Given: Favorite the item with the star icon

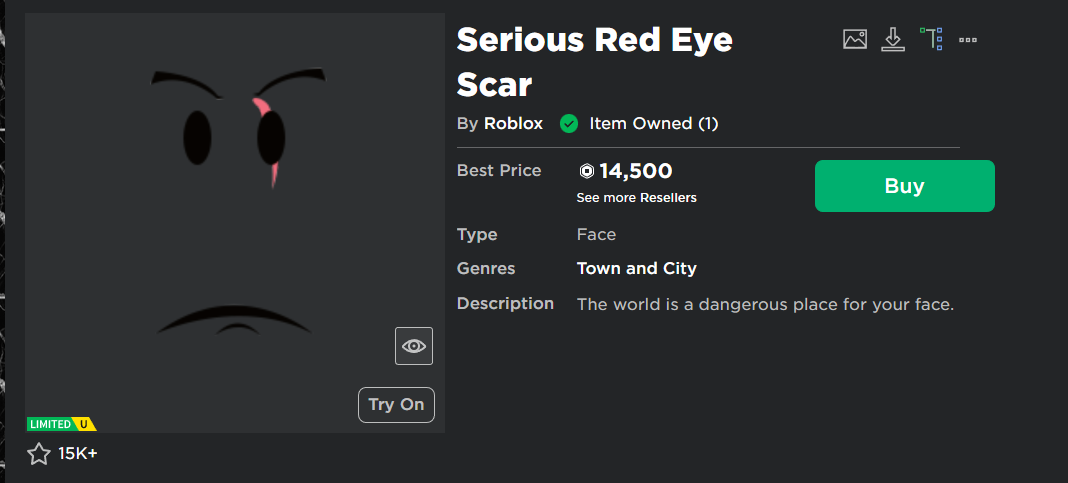Looking at the screenshot, I should pyautogui.click(x=39, y=454).
